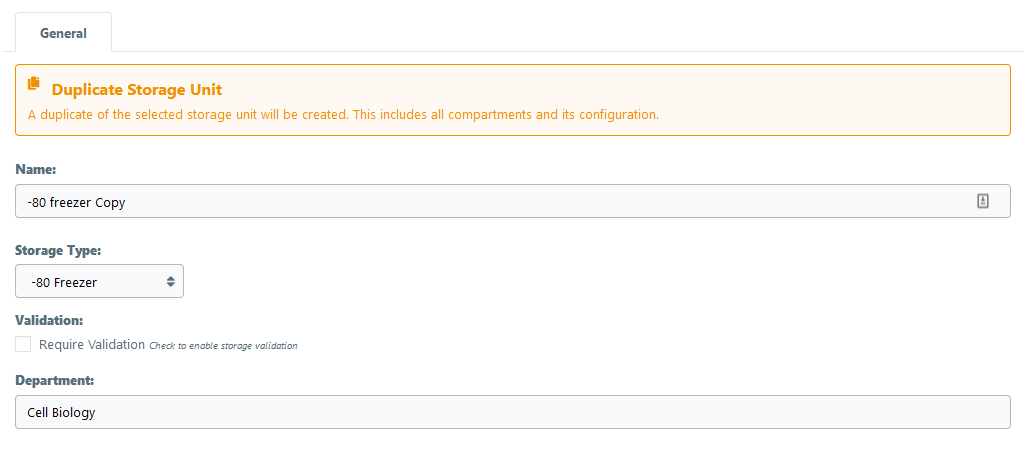Image resolution: width=1023 pixels, height=450 pixels.
Task: Click the Duplicate Storage Unit heading
Action: tap(137, 89)
